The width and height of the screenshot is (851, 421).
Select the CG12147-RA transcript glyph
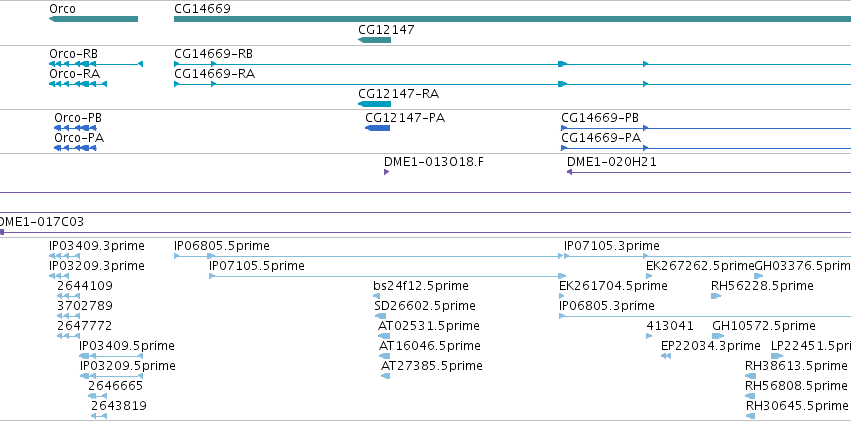click(374, 104)
